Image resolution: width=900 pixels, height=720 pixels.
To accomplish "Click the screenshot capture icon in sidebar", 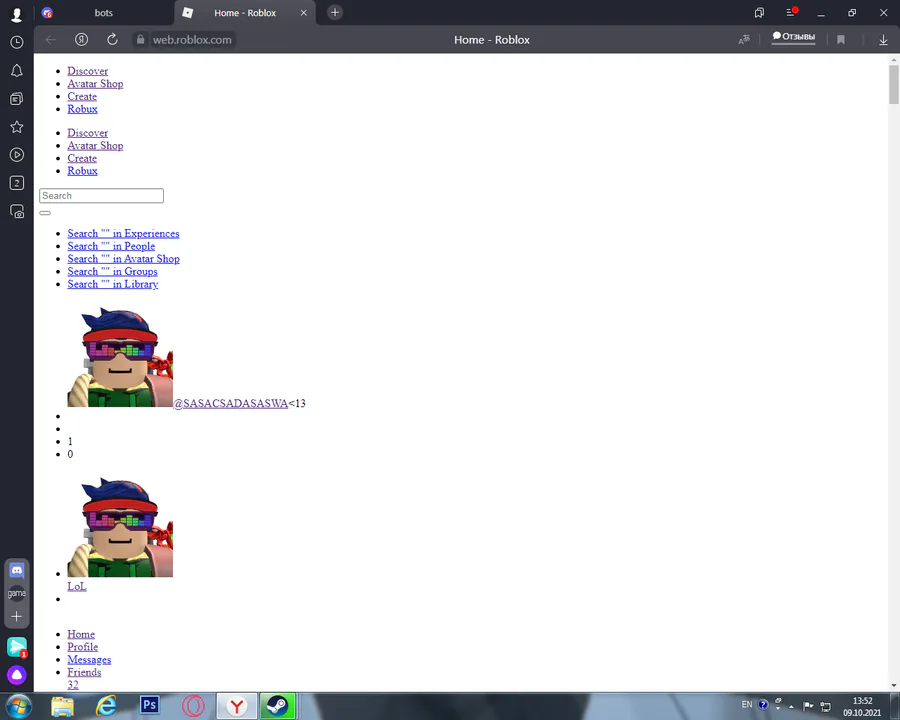I will (x=17, y=211).
